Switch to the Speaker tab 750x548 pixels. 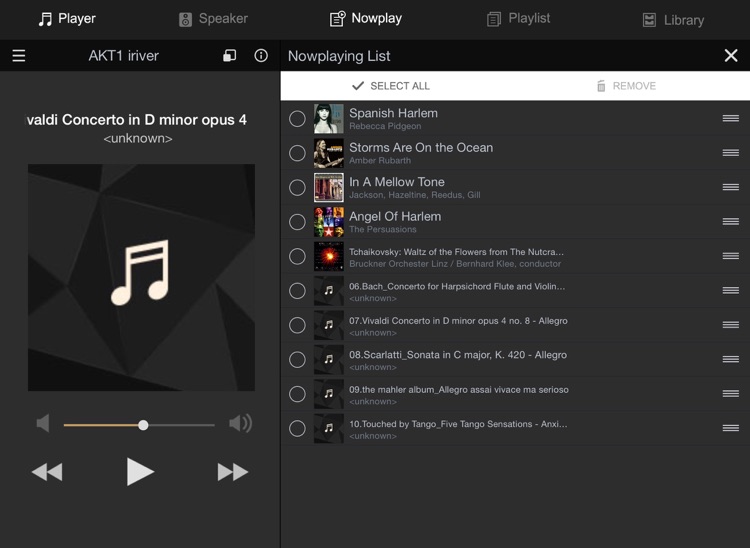(213, 19)
